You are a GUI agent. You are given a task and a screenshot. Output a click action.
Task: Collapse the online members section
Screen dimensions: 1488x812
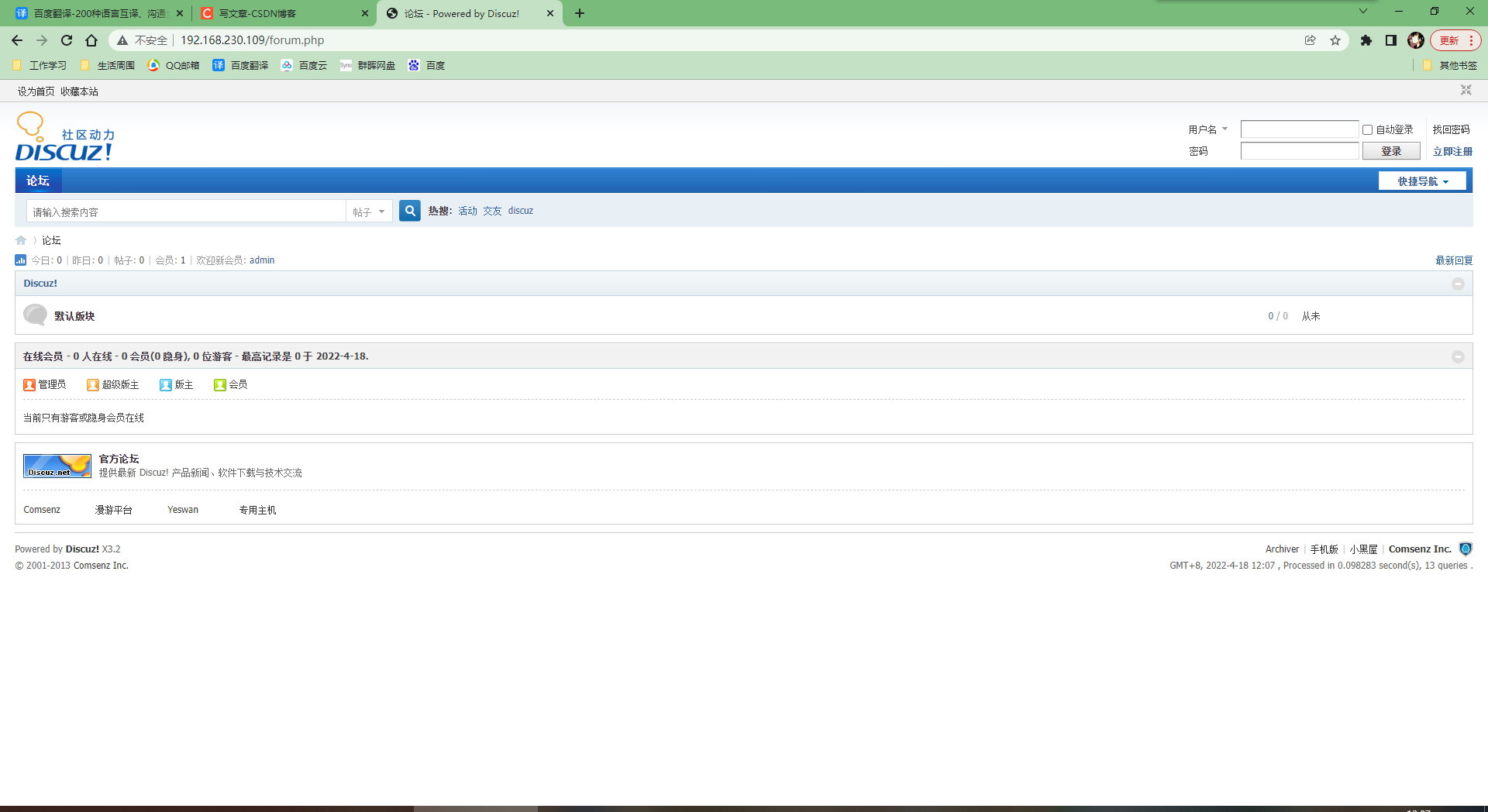(x=1458, y=356)
